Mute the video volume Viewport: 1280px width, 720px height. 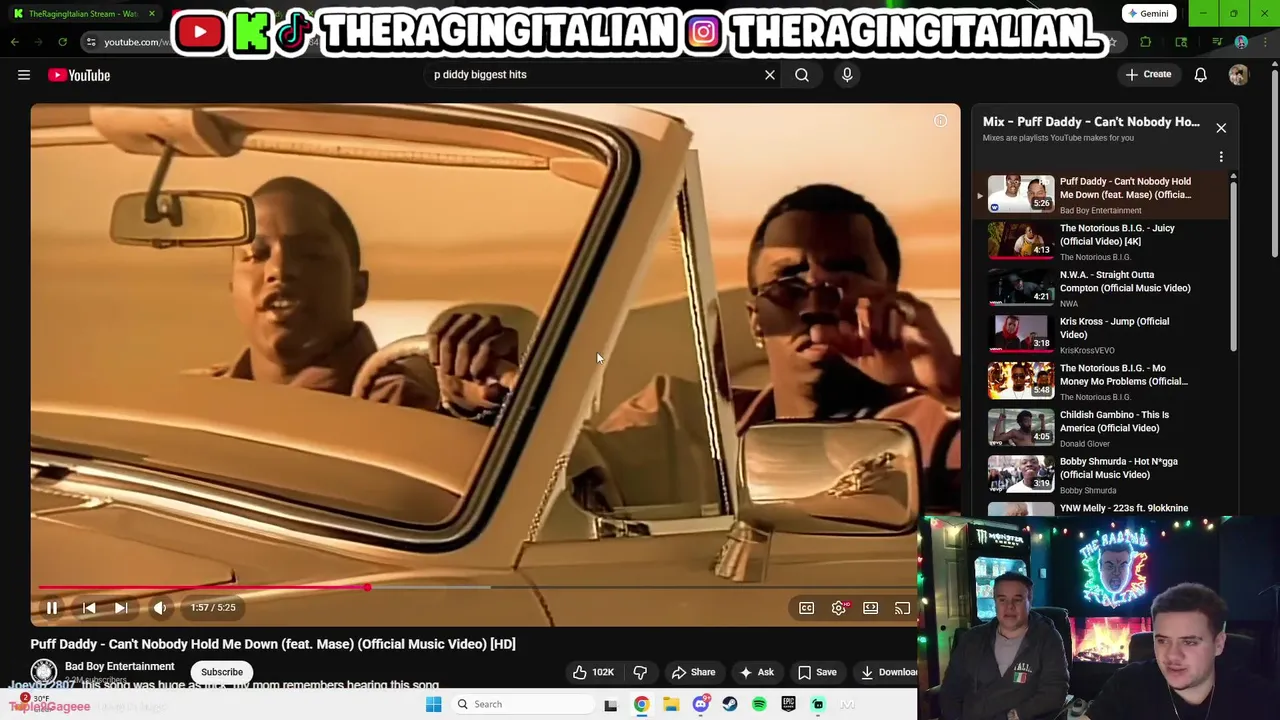pos(160,608)
